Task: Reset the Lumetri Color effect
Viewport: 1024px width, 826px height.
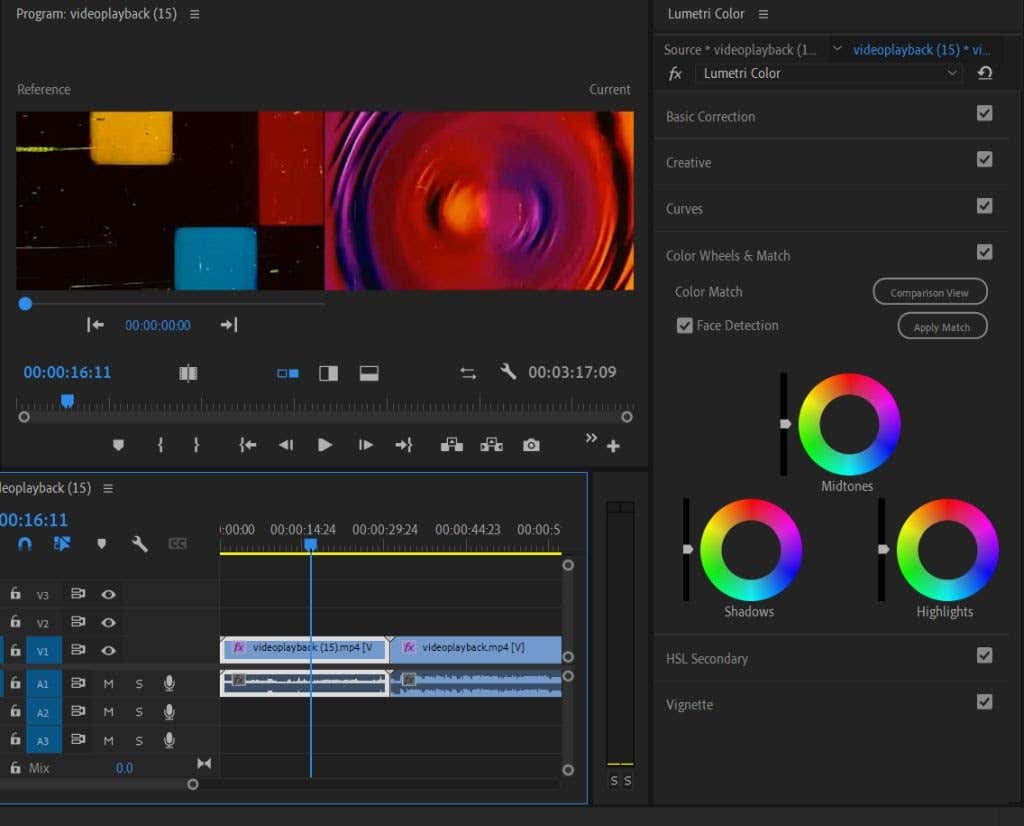Action: pyautogui.click(x=985, y=73)
